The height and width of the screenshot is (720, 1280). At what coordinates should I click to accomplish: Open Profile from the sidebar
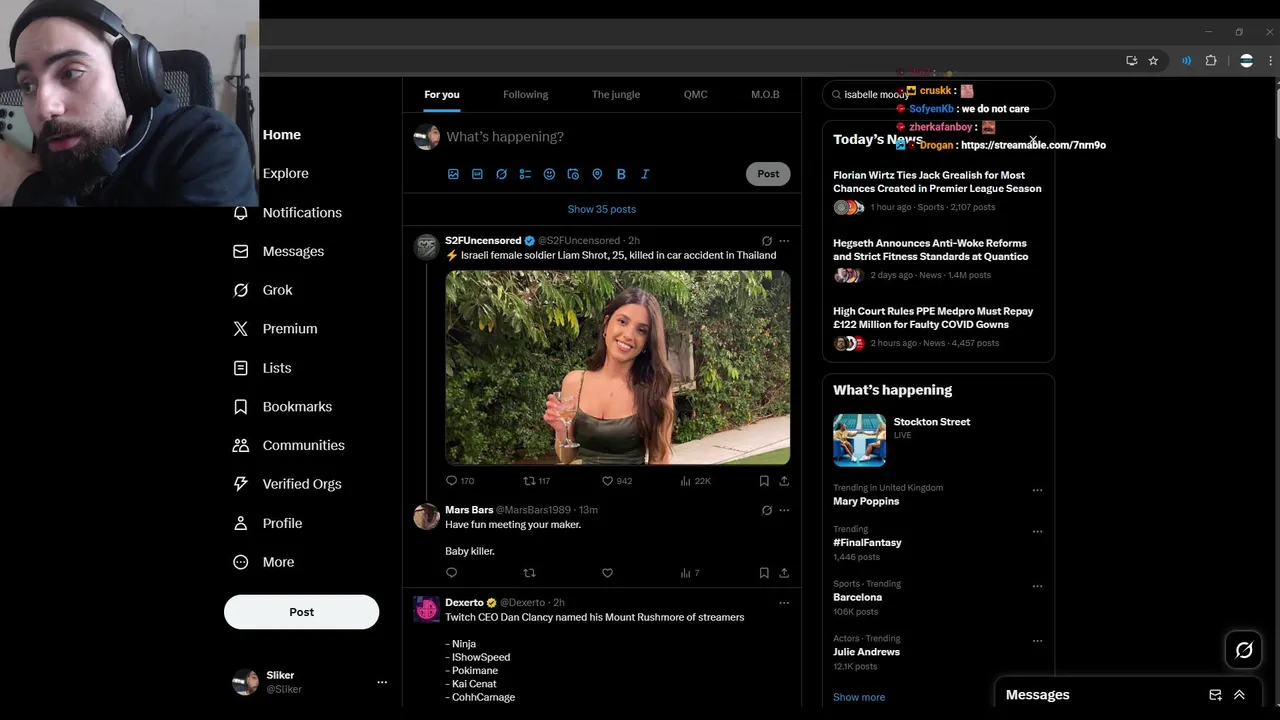click(267, 523)
